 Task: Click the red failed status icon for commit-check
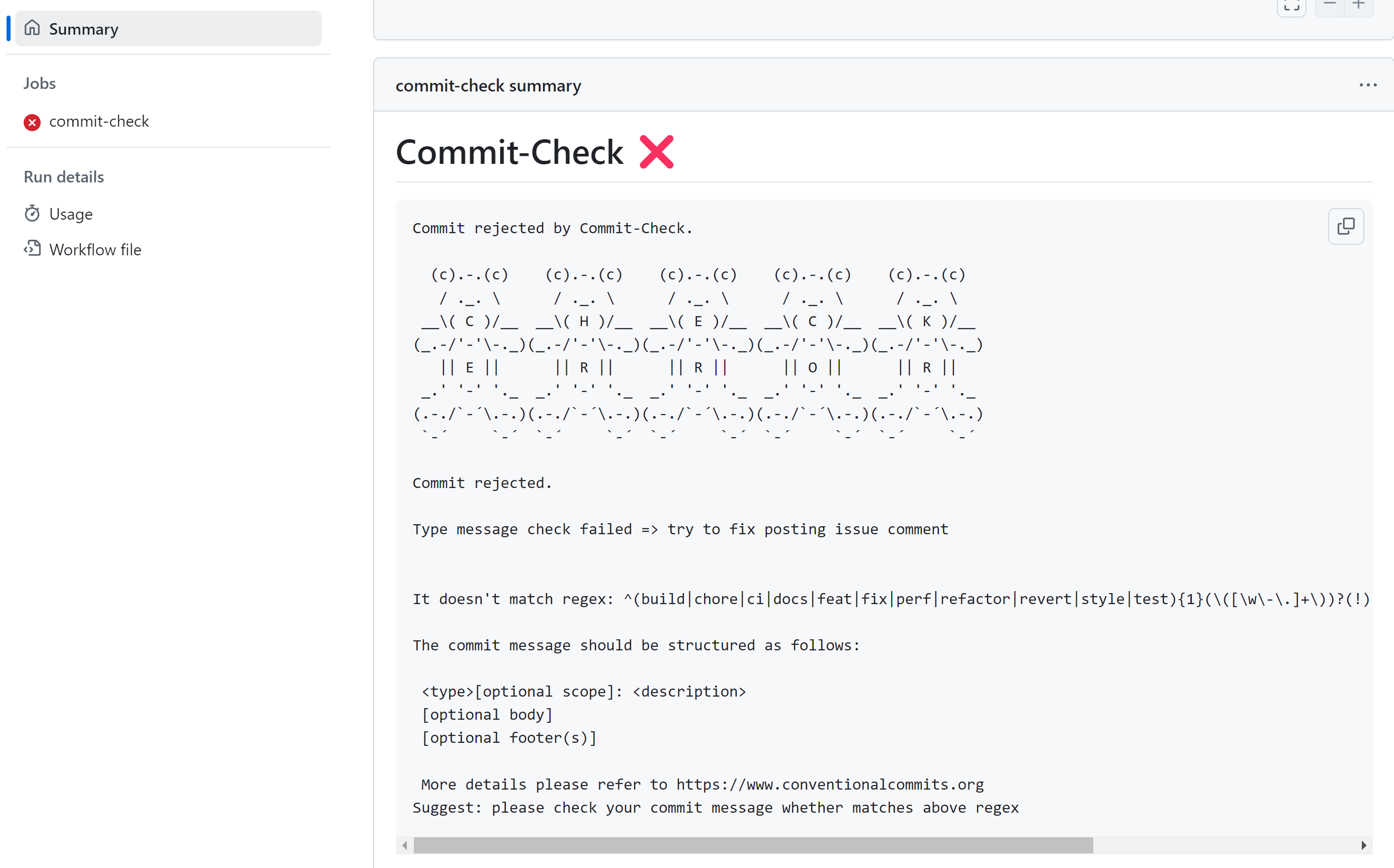click(x=32, y=122)
